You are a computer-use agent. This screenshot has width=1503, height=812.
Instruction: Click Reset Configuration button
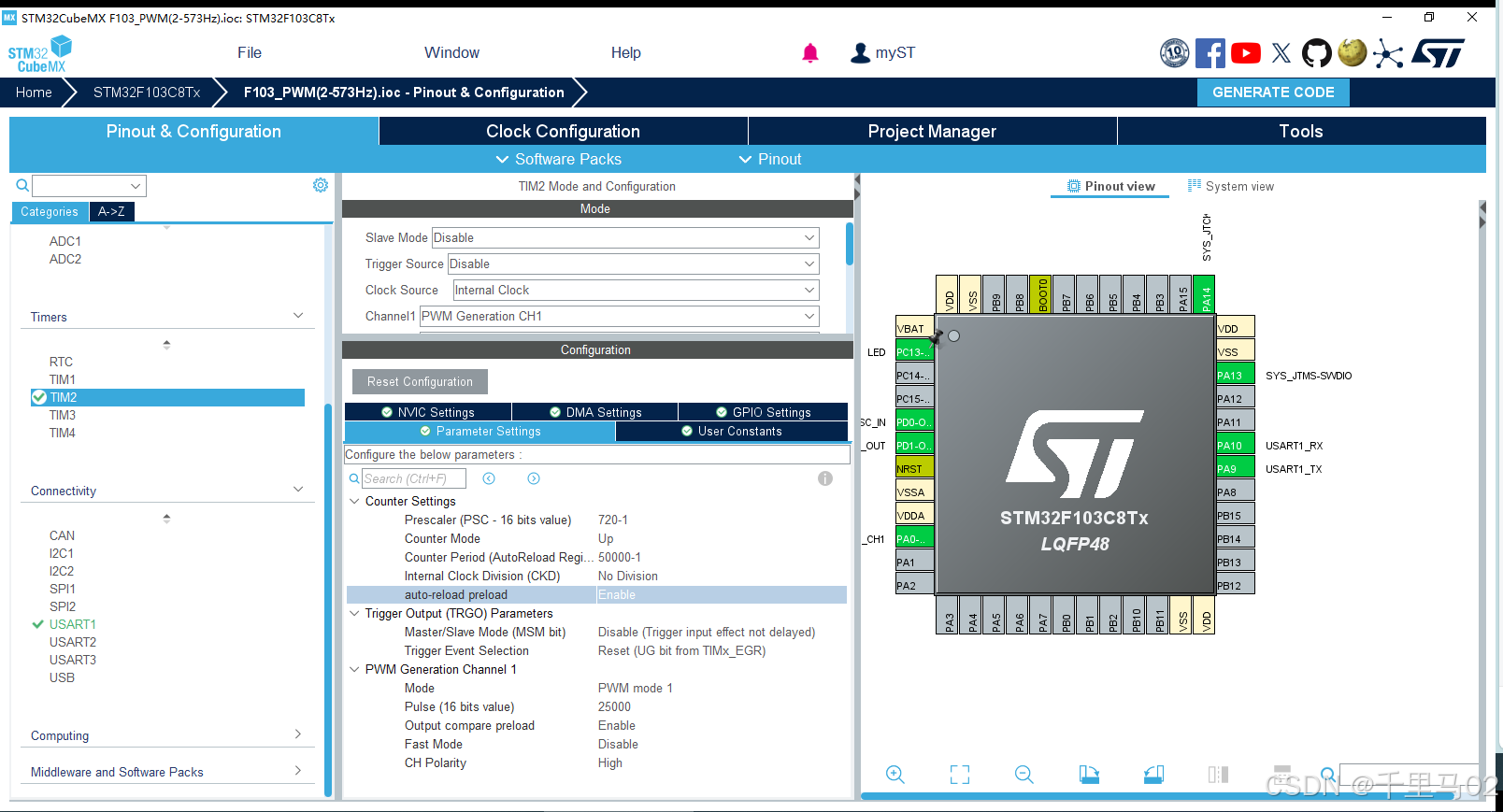[x=420, y=381]
